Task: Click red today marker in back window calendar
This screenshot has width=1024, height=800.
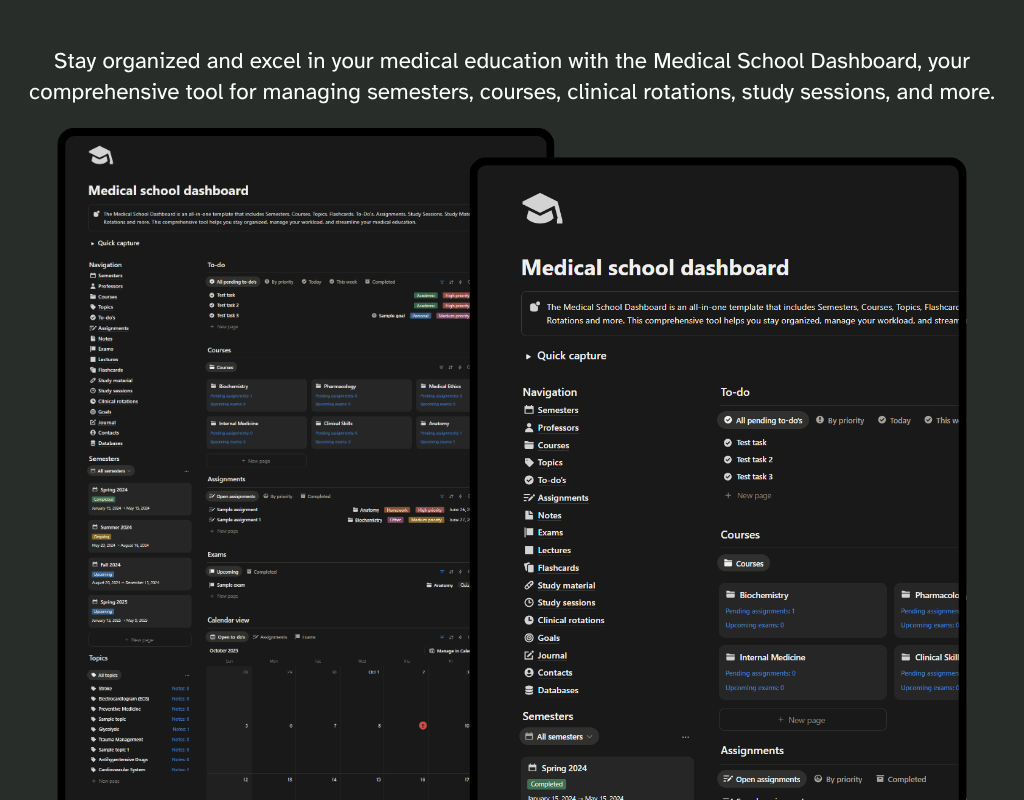Action: pyautogui.click(x=423, y=726)
